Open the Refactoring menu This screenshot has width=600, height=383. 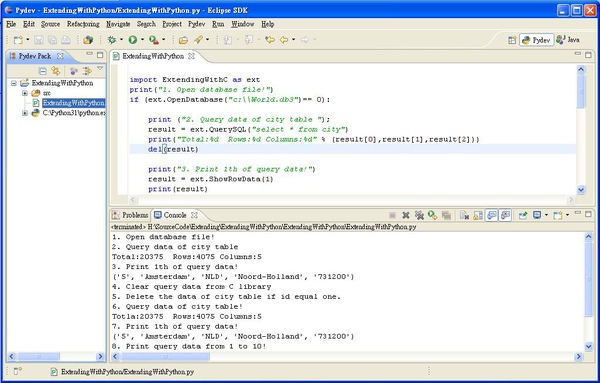click(83, 24)
